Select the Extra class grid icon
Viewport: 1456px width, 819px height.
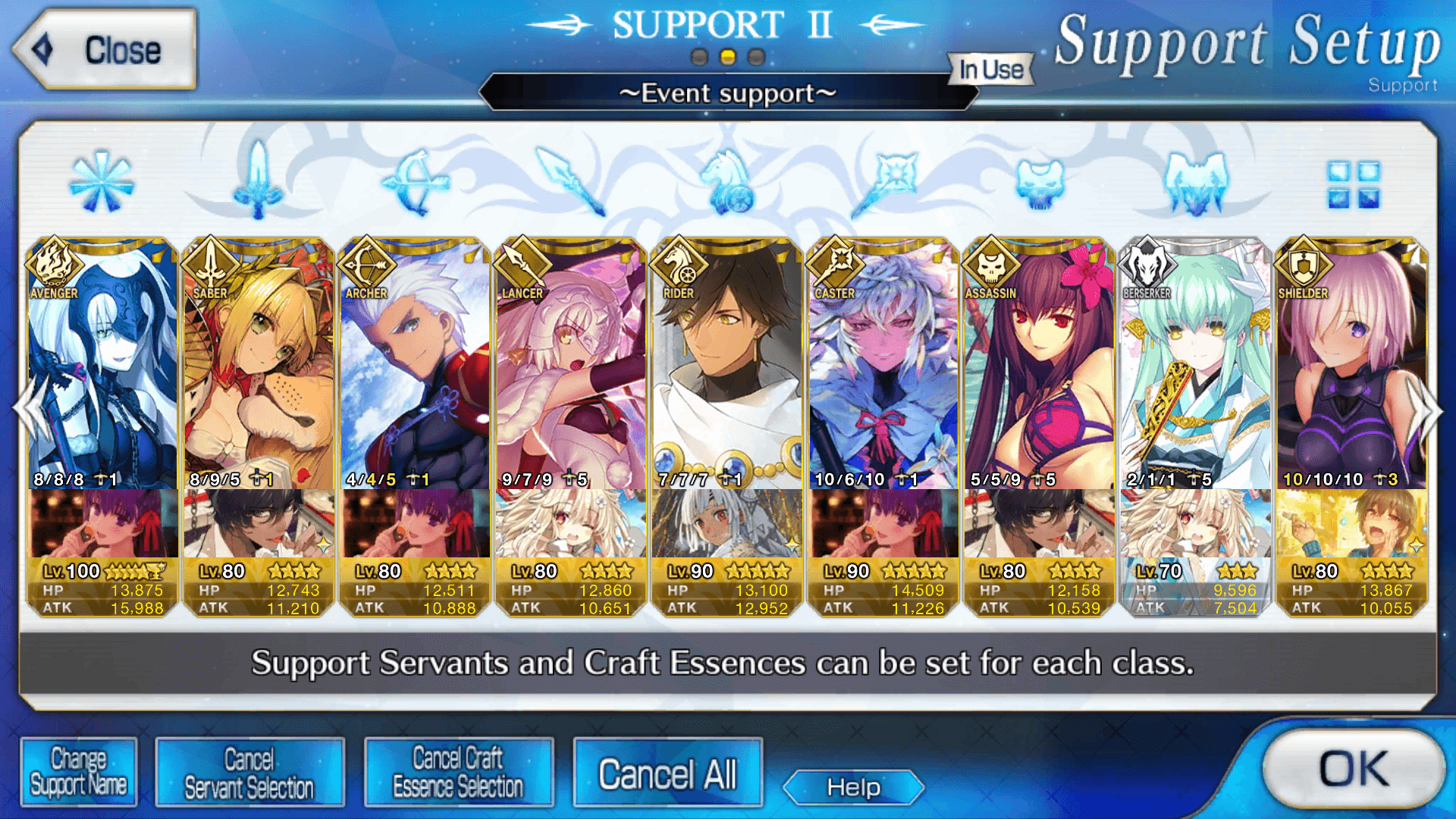[1353, 184]
